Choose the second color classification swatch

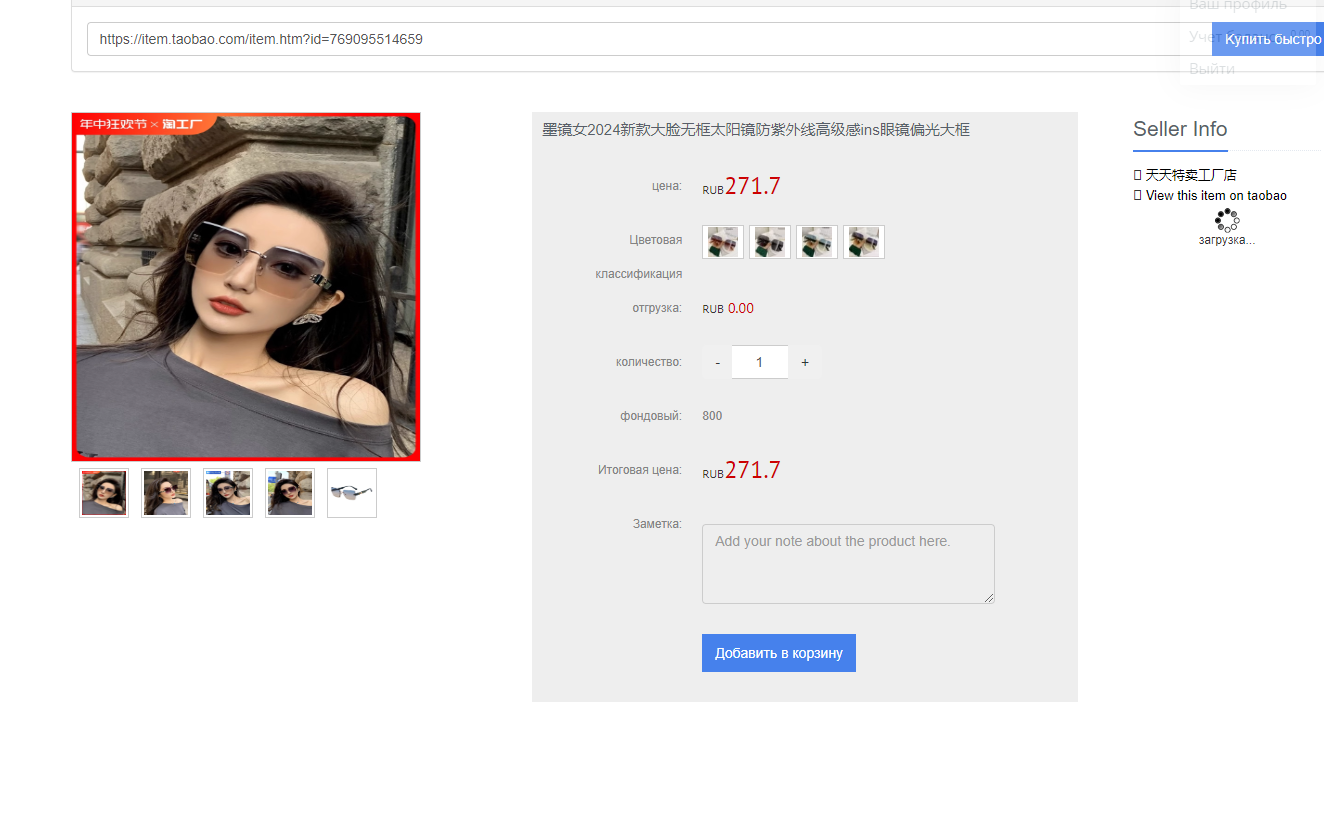(x=770, y=242)
